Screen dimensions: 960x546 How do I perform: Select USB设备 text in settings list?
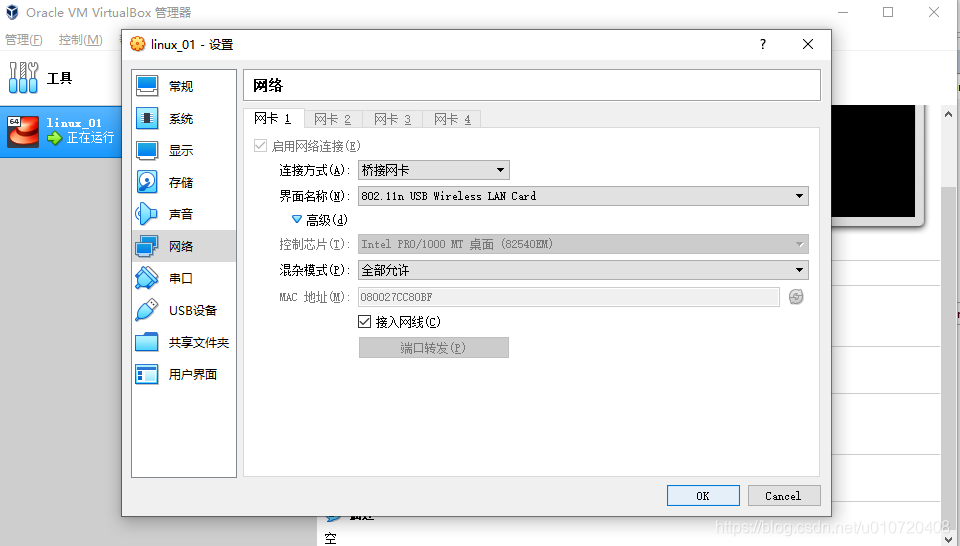click(x=193, y=310)
